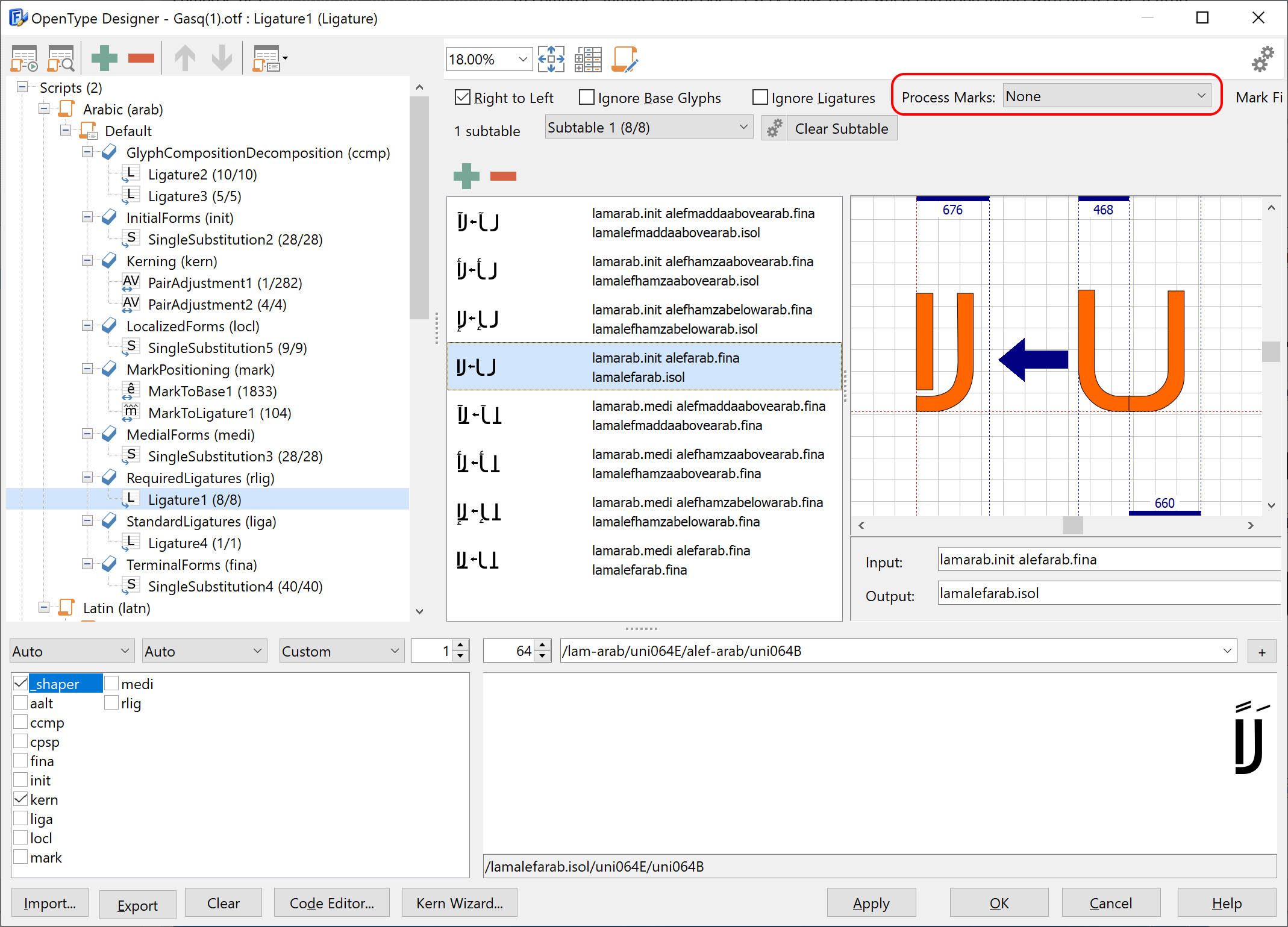Image resolution: width=1288 pixels, height=927 pixels.
Task: Click the first features table run icon in the toolbar
Action: pos(25,58)
